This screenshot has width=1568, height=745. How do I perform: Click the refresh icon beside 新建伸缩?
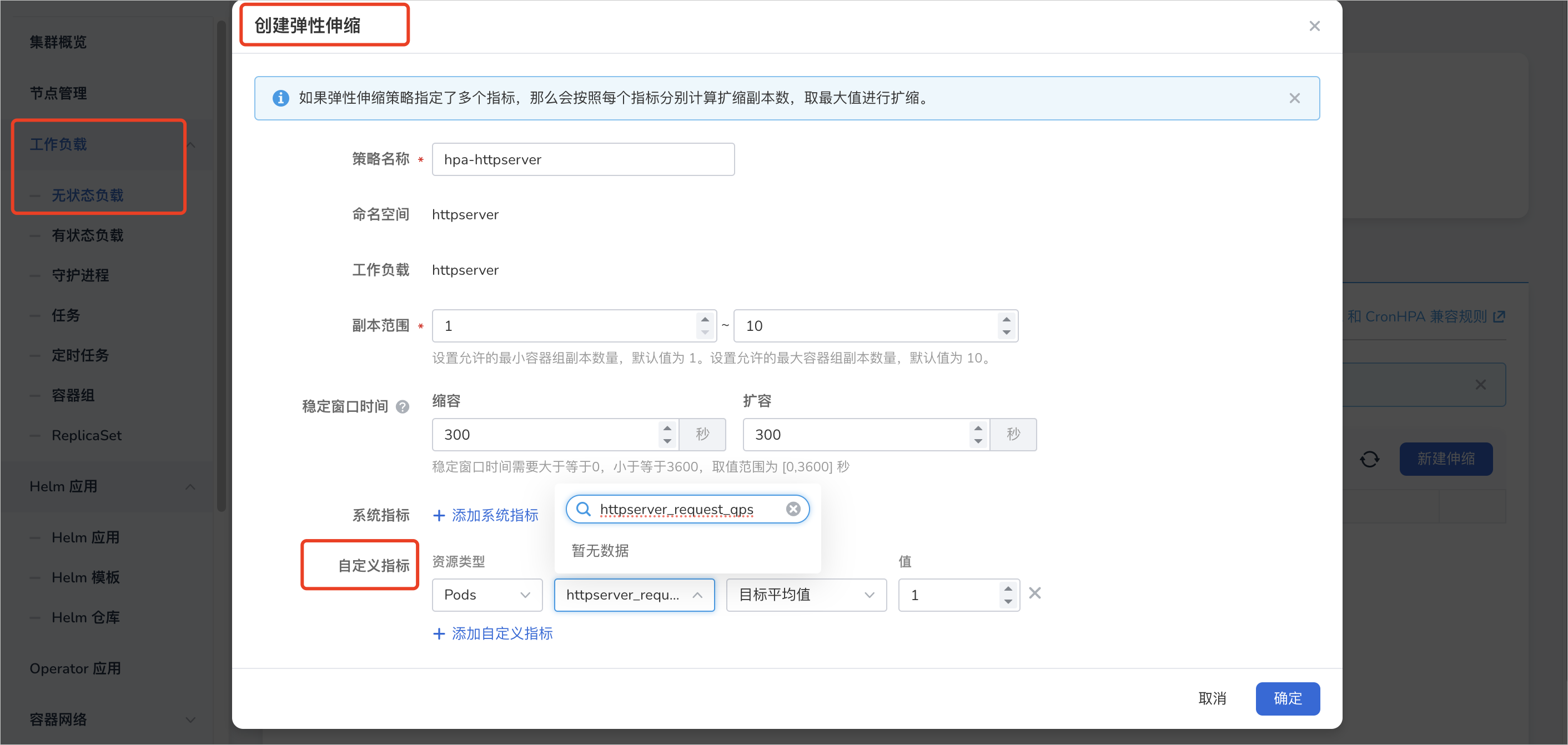point(1370,459)
